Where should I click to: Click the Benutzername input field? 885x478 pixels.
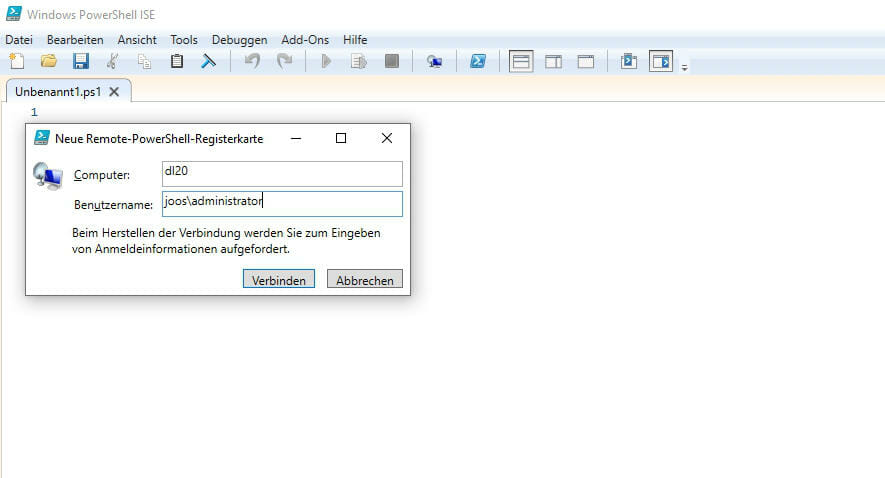[x=282, y=204]
